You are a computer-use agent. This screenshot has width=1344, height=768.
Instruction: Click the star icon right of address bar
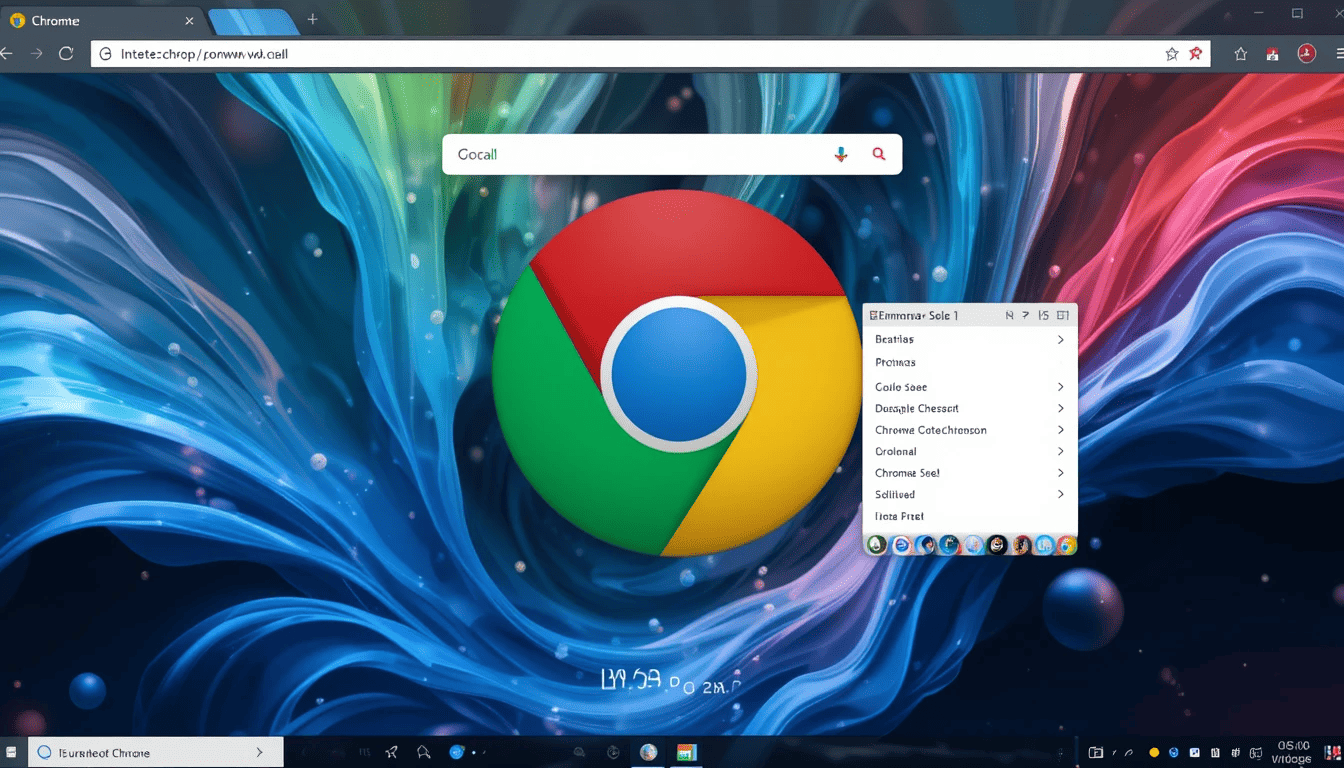1241,55
